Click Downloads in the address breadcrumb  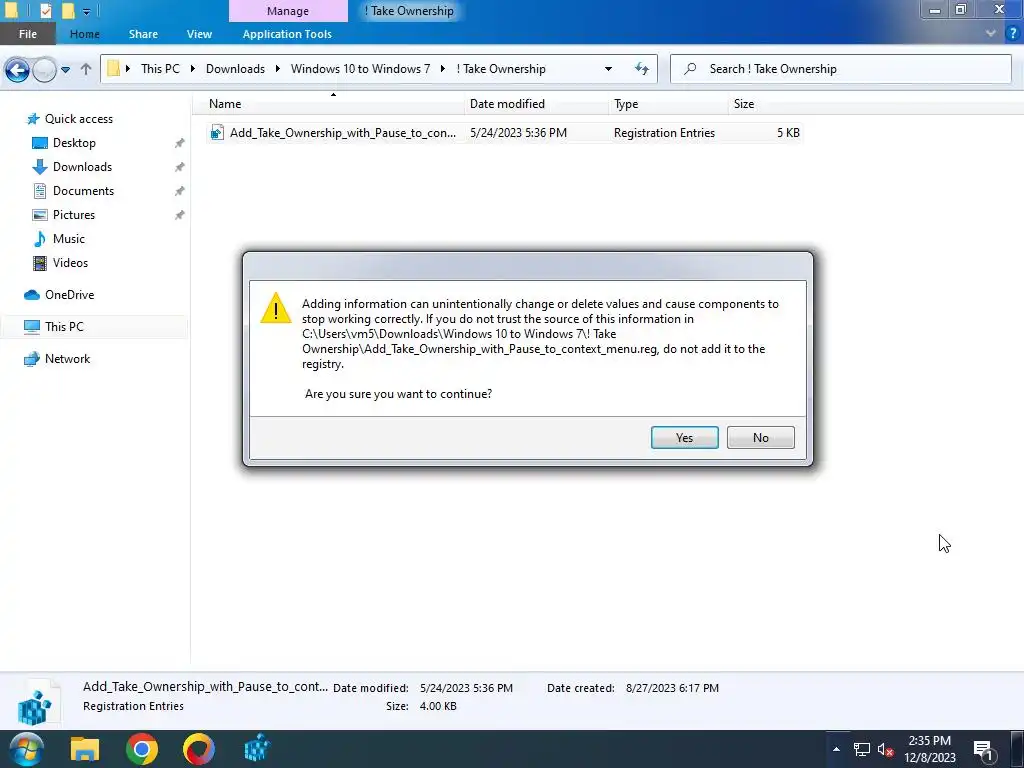tap(235, 69)
